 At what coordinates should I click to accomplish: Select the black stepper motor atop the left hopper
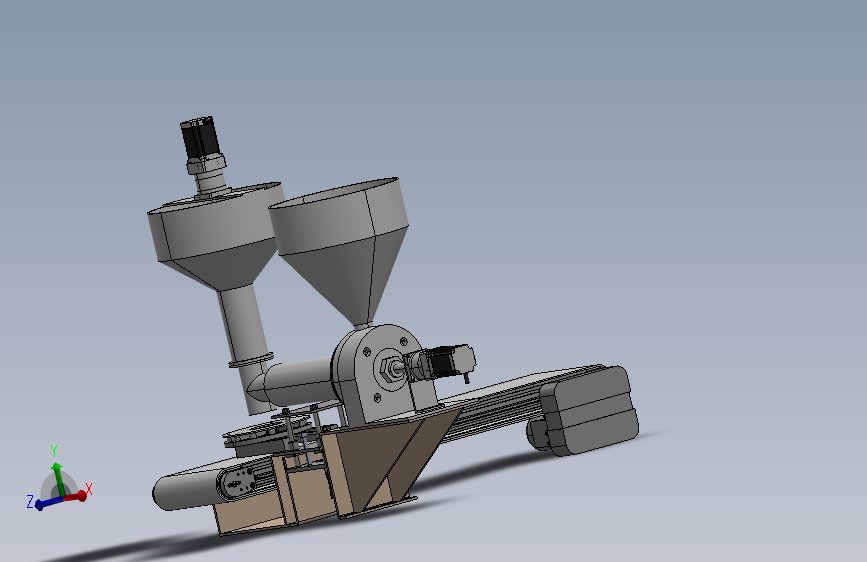click(x=199, y=138)
